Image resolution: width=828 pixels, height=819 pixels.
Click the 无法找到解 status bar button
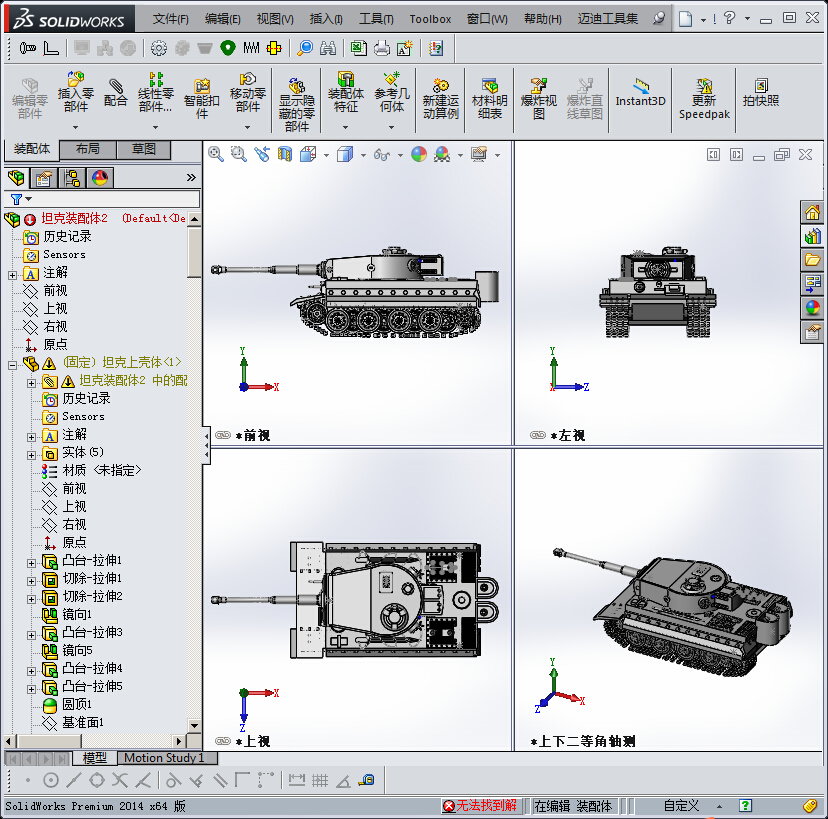coord(481,806)
